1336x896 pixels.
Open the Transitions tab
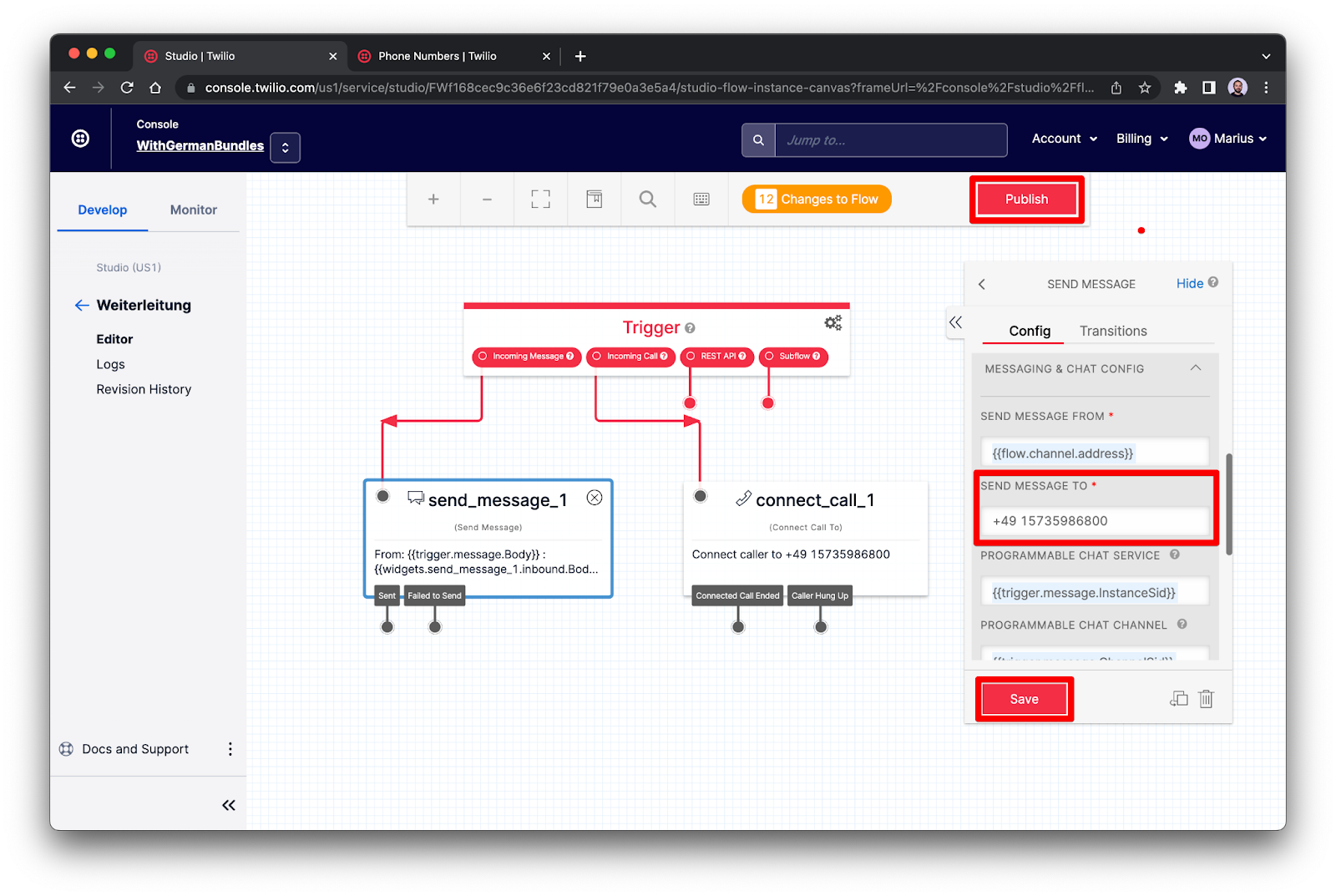[1113, 331]
